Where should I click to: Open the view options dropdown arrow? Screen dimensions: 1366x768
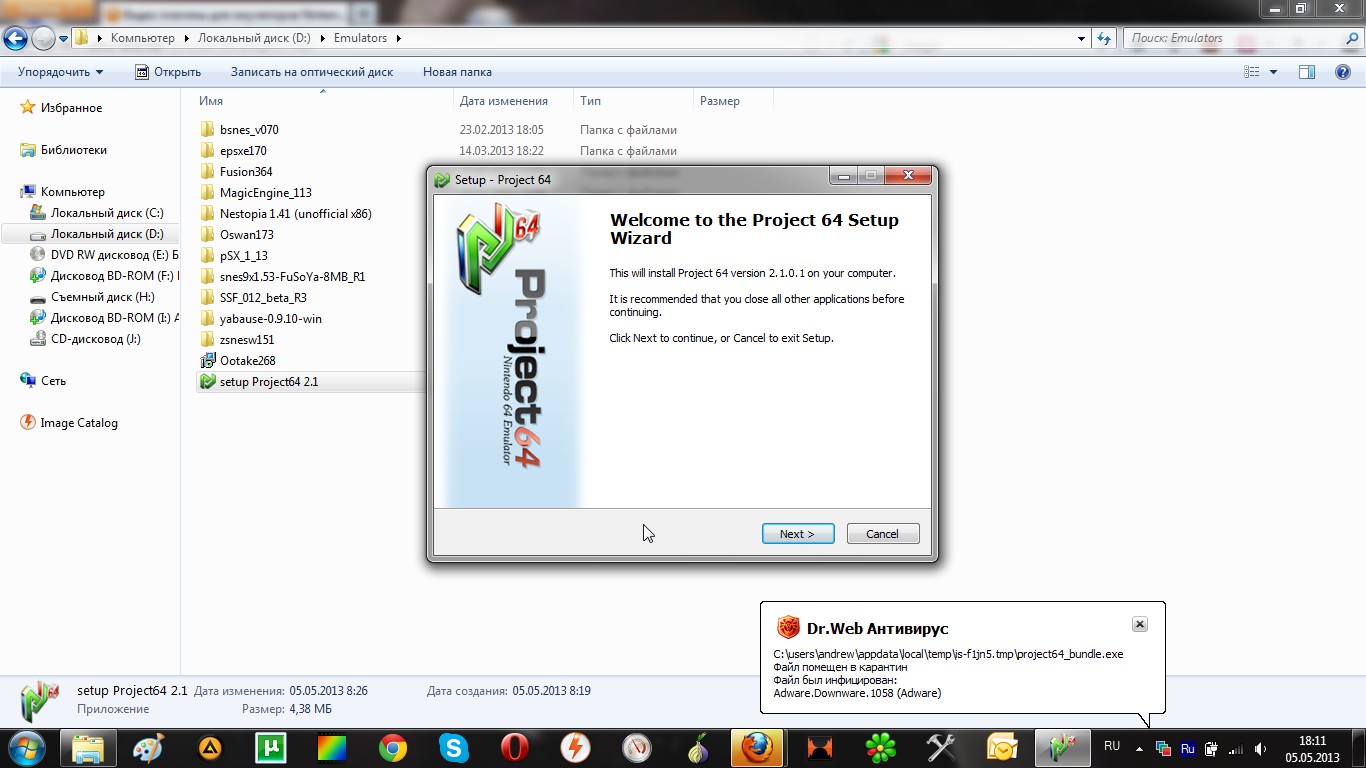(1273, 72)
